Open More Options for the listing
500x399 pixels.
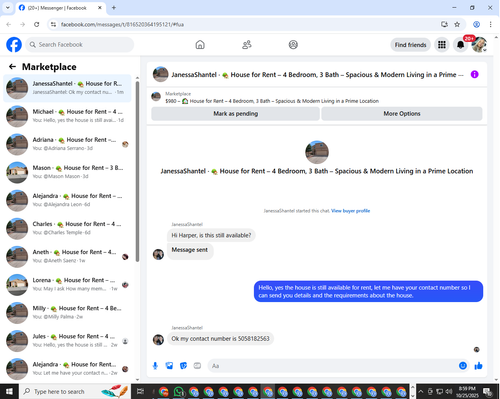[x=402, y=114]
